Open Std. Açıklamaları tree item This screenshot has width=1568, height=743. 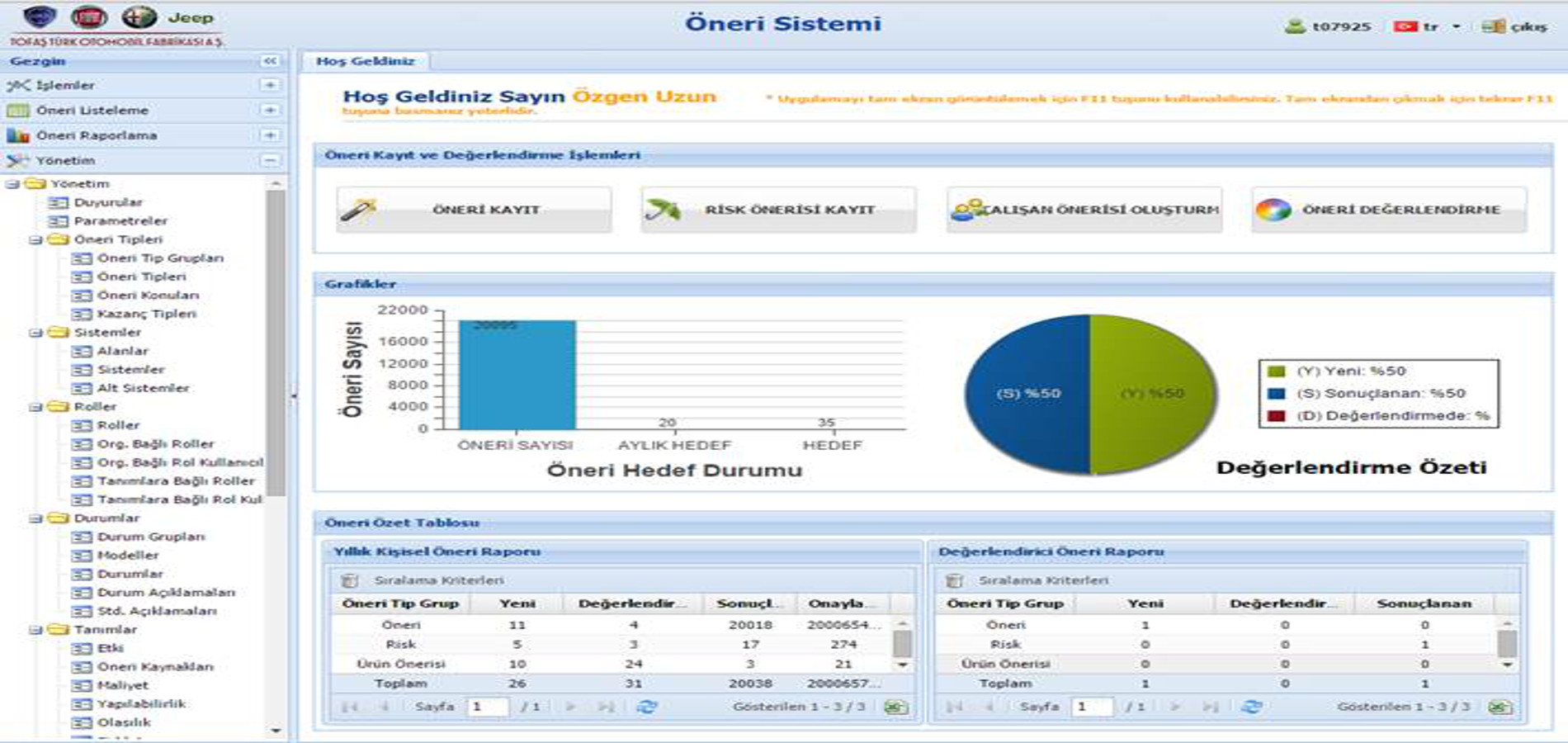(157, 611)
